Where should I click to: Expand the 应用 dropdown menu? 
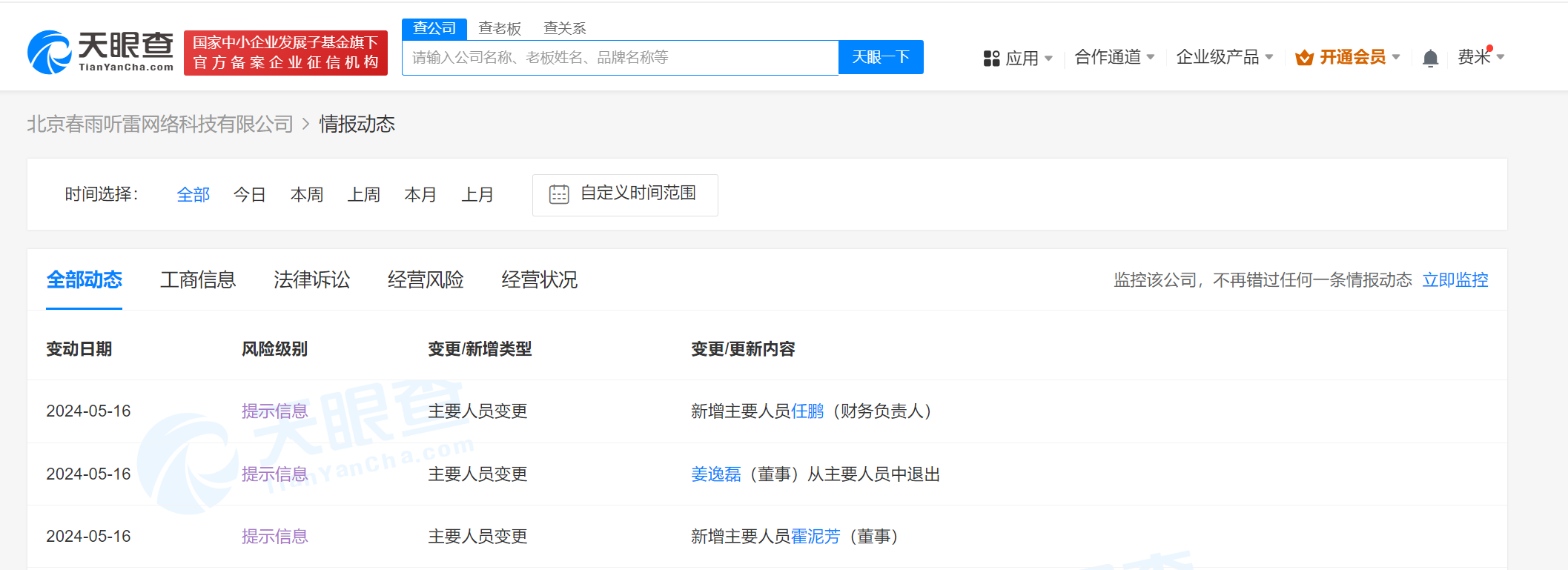(1028, 58)
